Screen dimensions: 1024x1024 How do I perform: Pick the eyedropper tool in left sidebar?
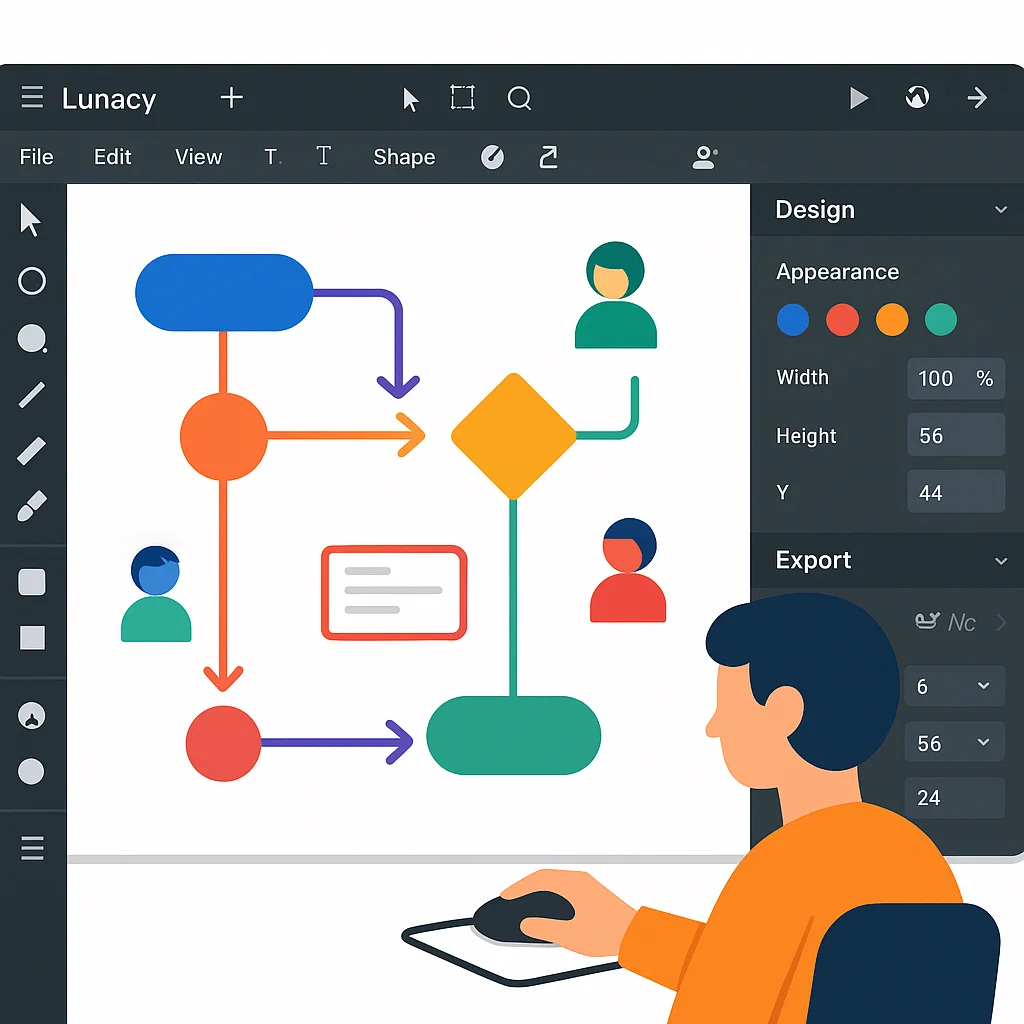tap(32, 507)
